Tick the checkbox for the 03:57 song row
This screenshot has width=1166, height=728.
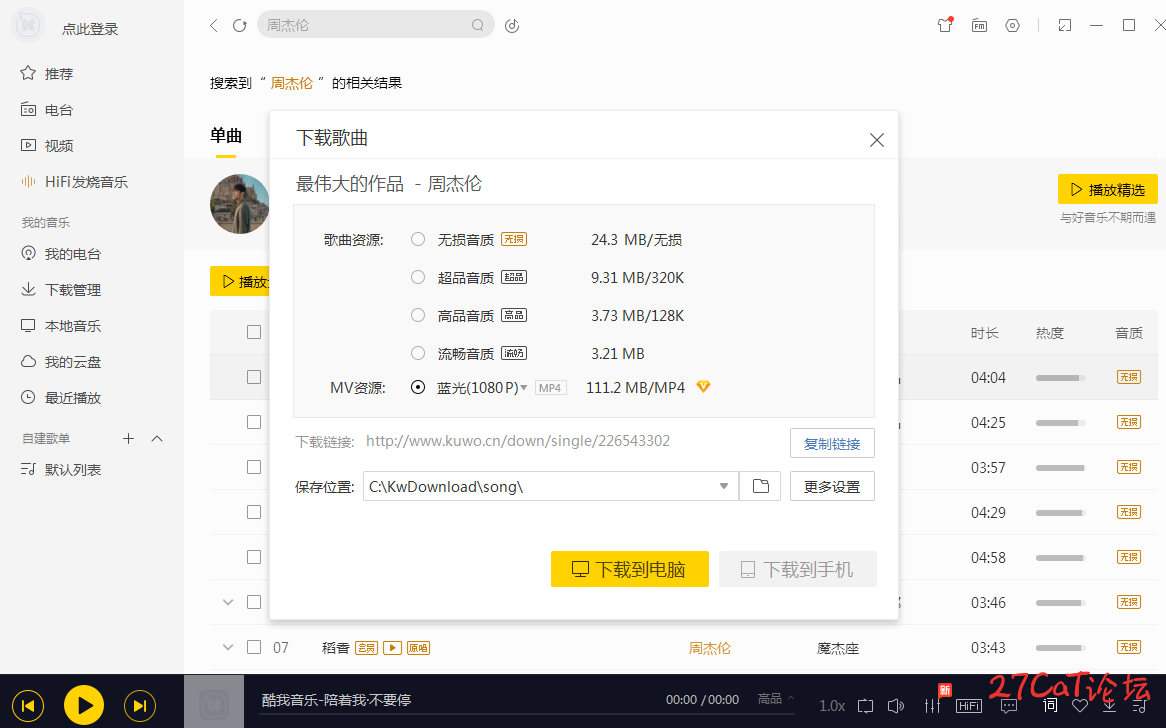(254, 467)
